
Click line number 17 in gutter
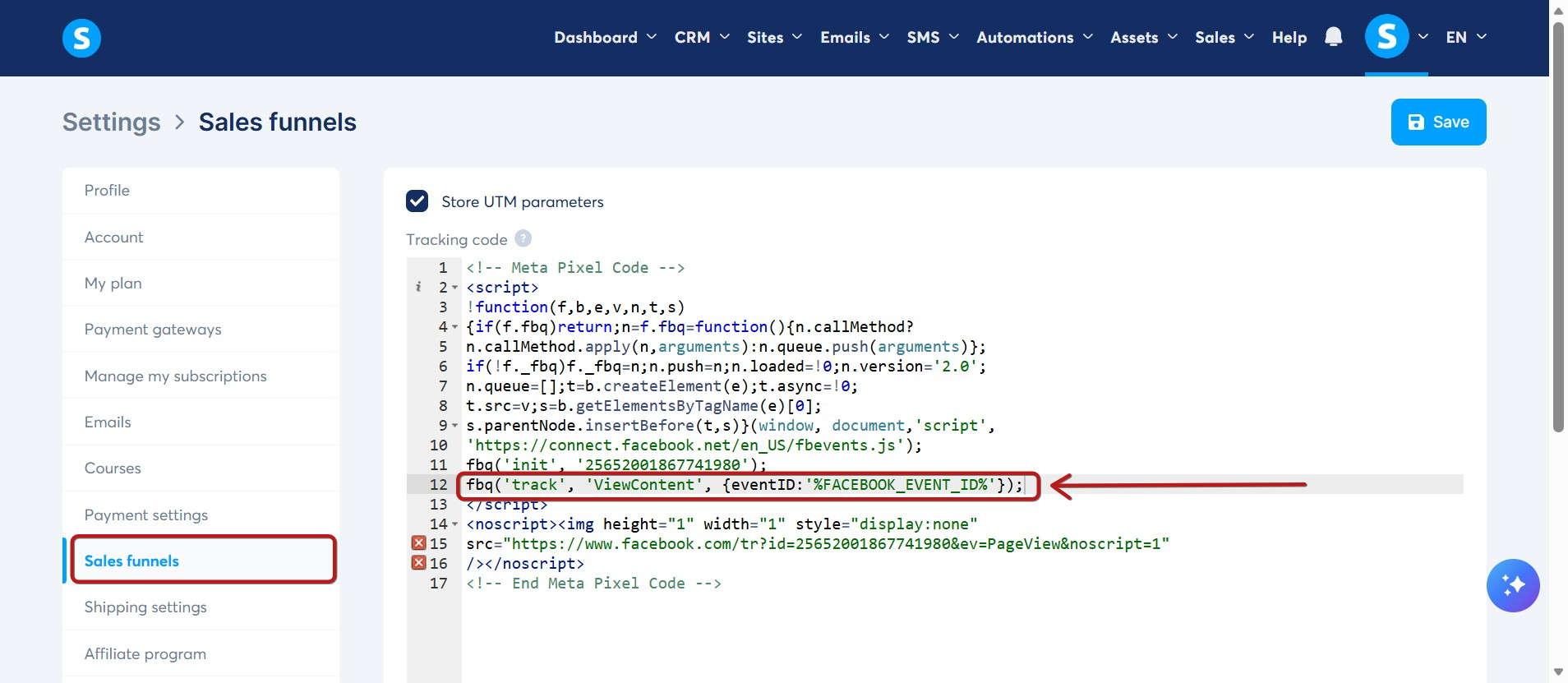click(x=439, y=584)
